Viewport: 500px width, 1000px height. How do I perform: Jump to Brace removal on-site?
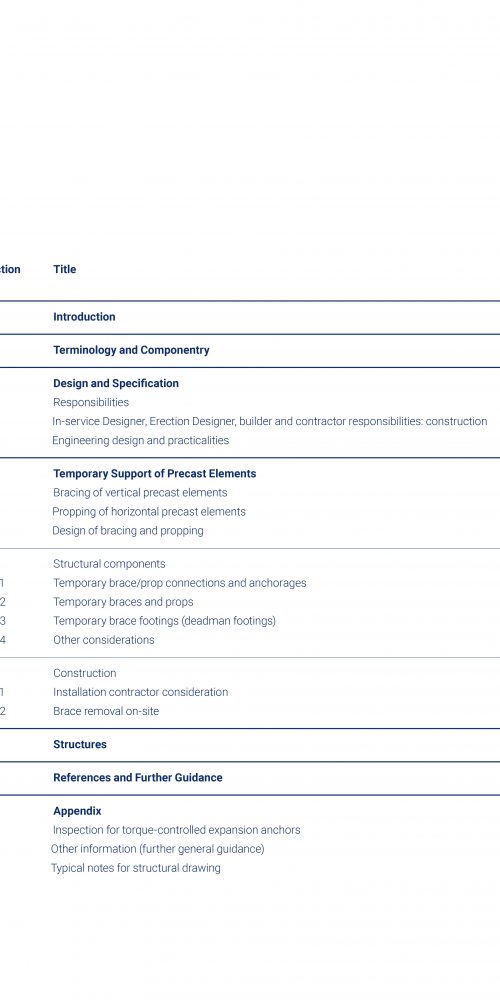[x=106, y=711]
